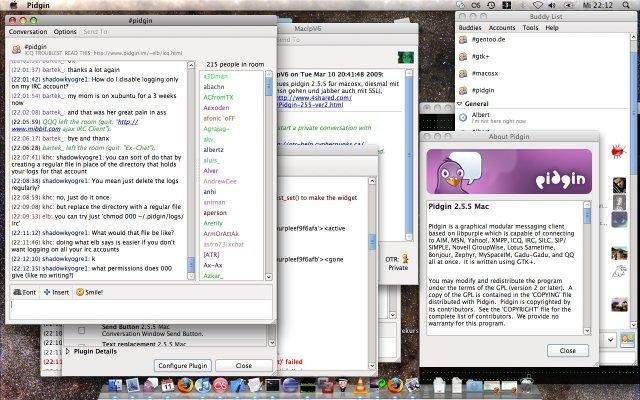Click the #pidgin chat log scrollbar thumb

[191, 264]
